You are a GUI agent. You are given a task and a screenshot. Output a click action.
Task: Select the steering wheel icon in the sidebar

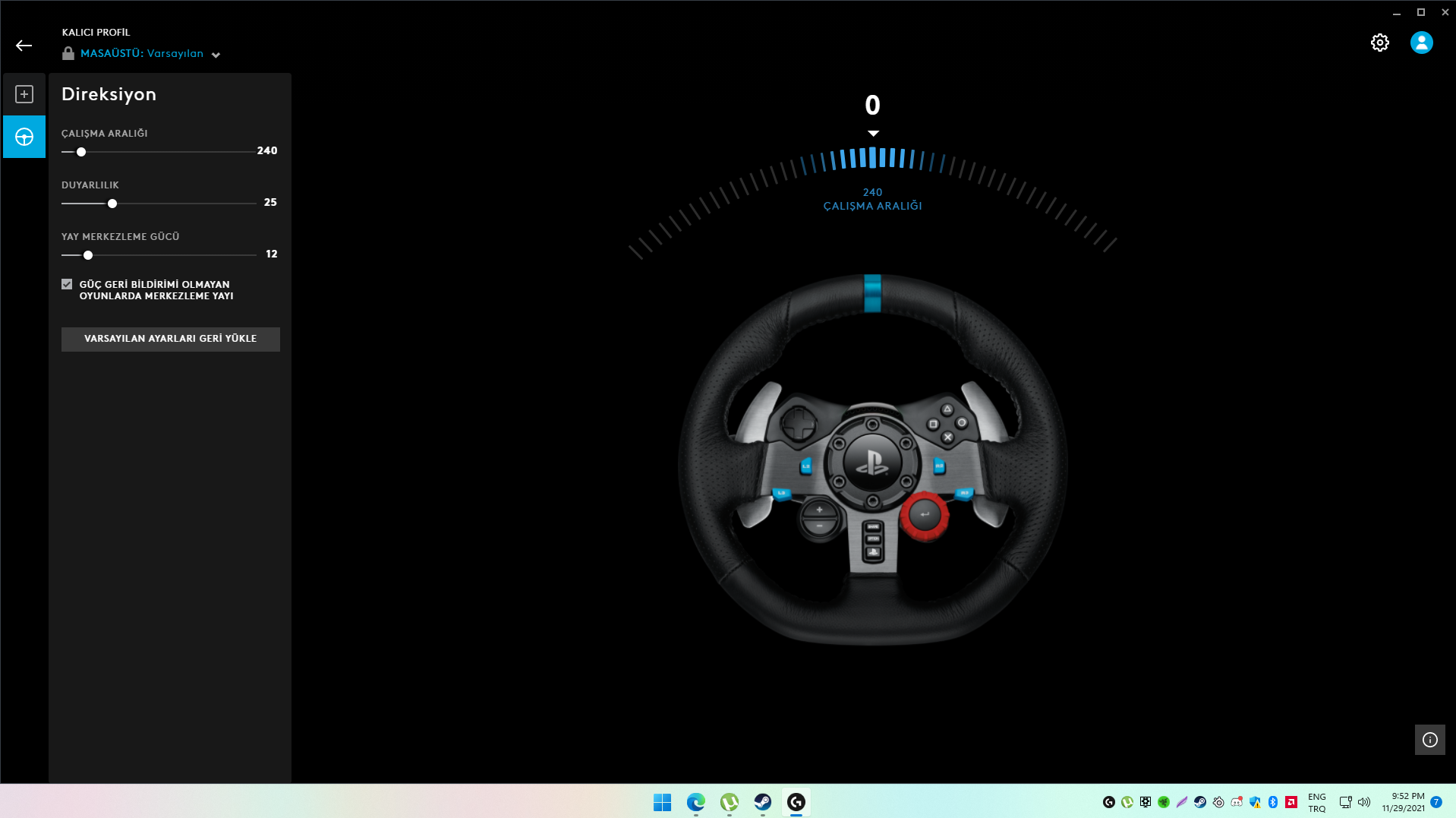(24, 137)
